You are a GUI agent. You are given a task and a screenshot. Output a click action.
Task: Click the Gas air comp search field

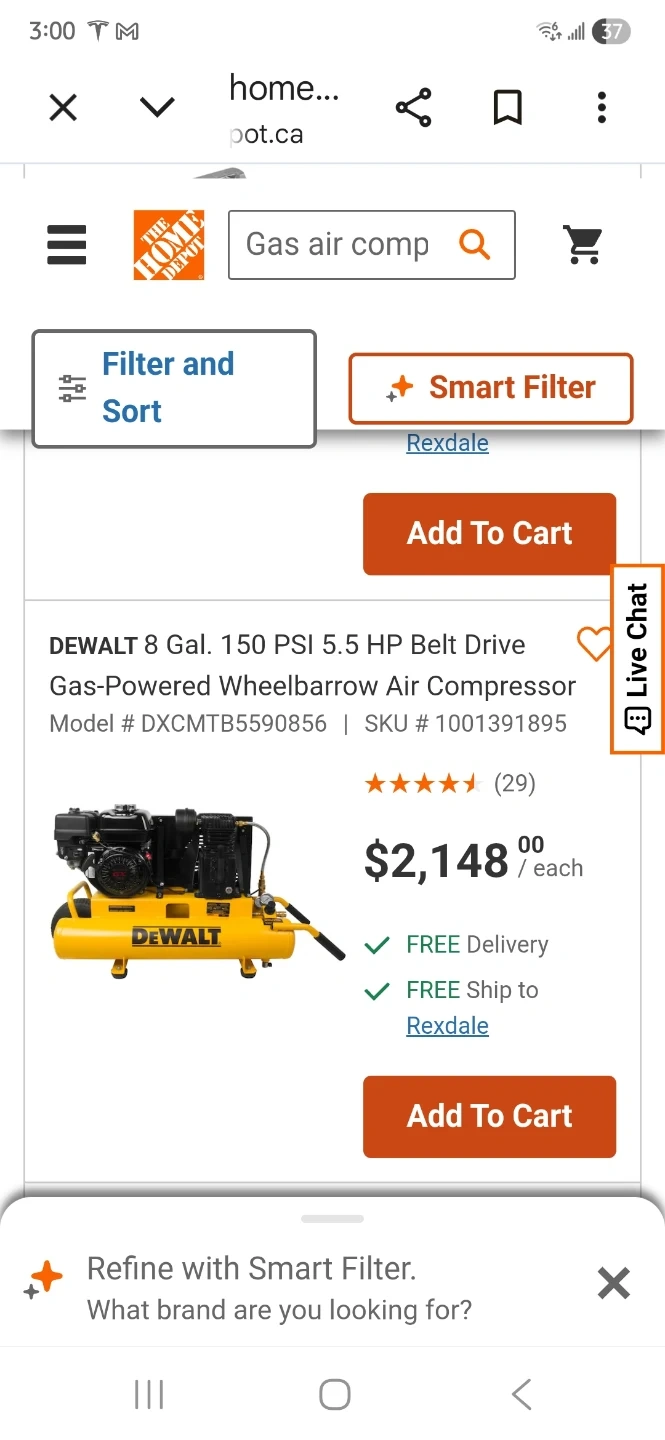coord(340,244)
